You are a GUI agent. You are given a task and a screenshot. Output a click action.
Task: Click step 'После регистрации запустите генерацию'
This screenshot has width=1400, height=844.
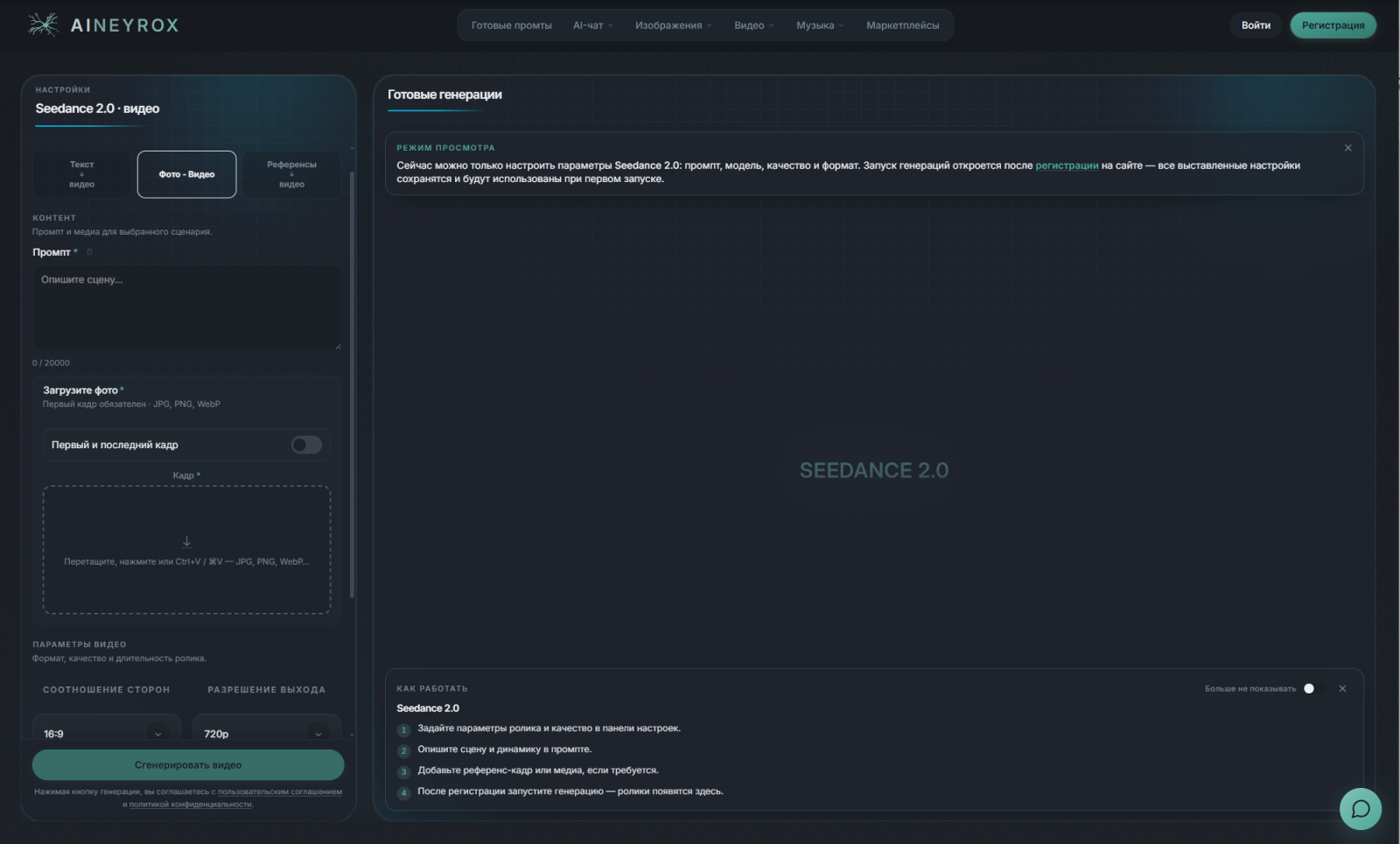570,791
